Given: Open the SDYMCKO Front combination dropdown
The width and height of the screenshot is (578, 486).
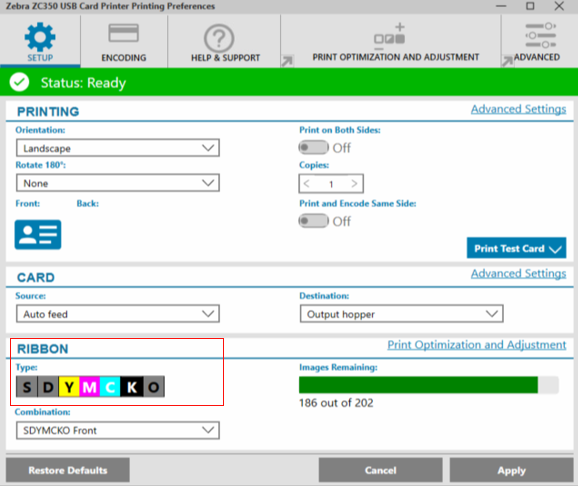Looking at the screenshot, I should [x=118, y=430].
